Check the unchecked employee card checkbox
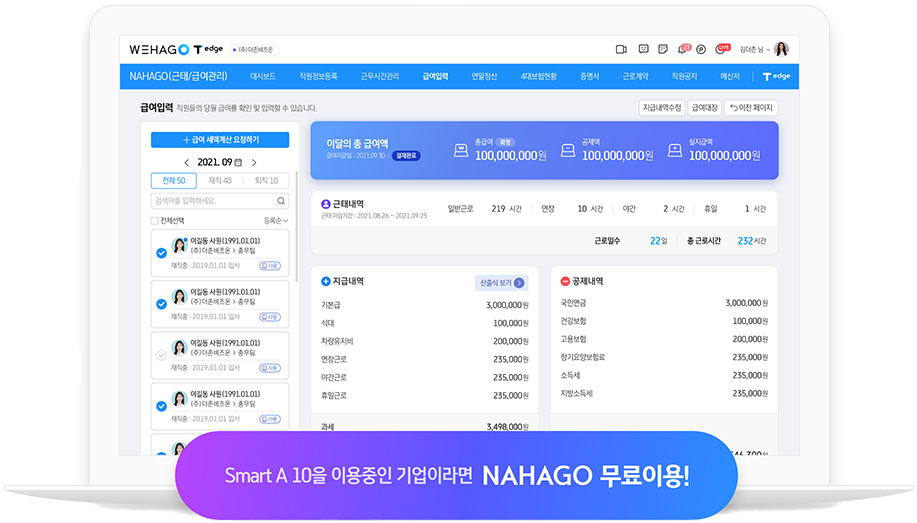The height and width of the screenshot is (523, 917). point(161,355)
